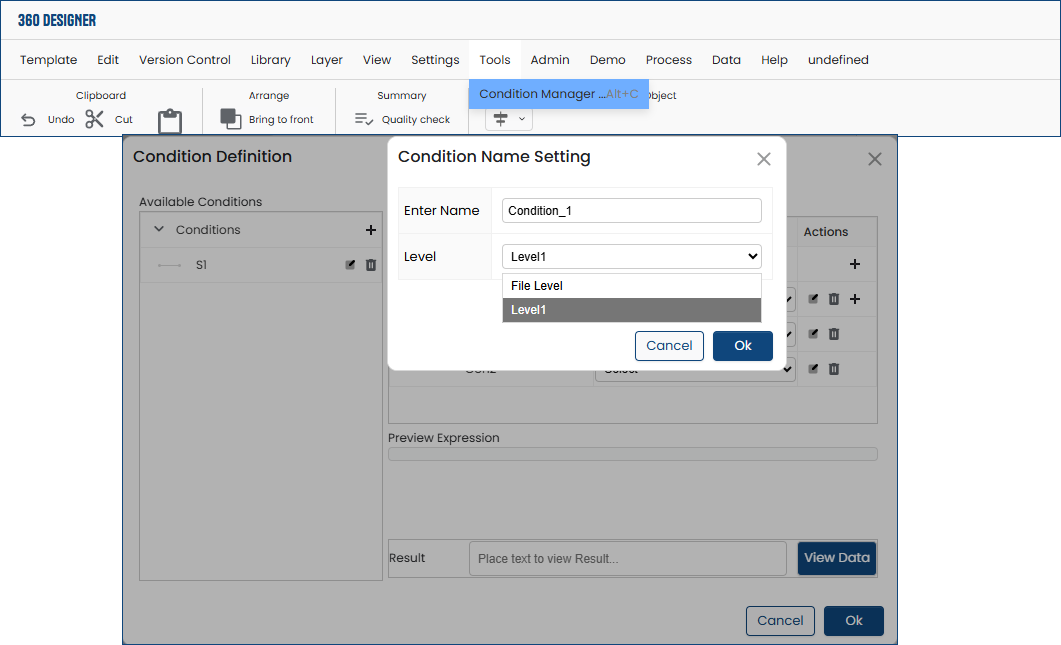Open the Level dropdown showing Level1
Image resolution: width=1061 pixels, height=645 pixels.
(x=631, y=257)
